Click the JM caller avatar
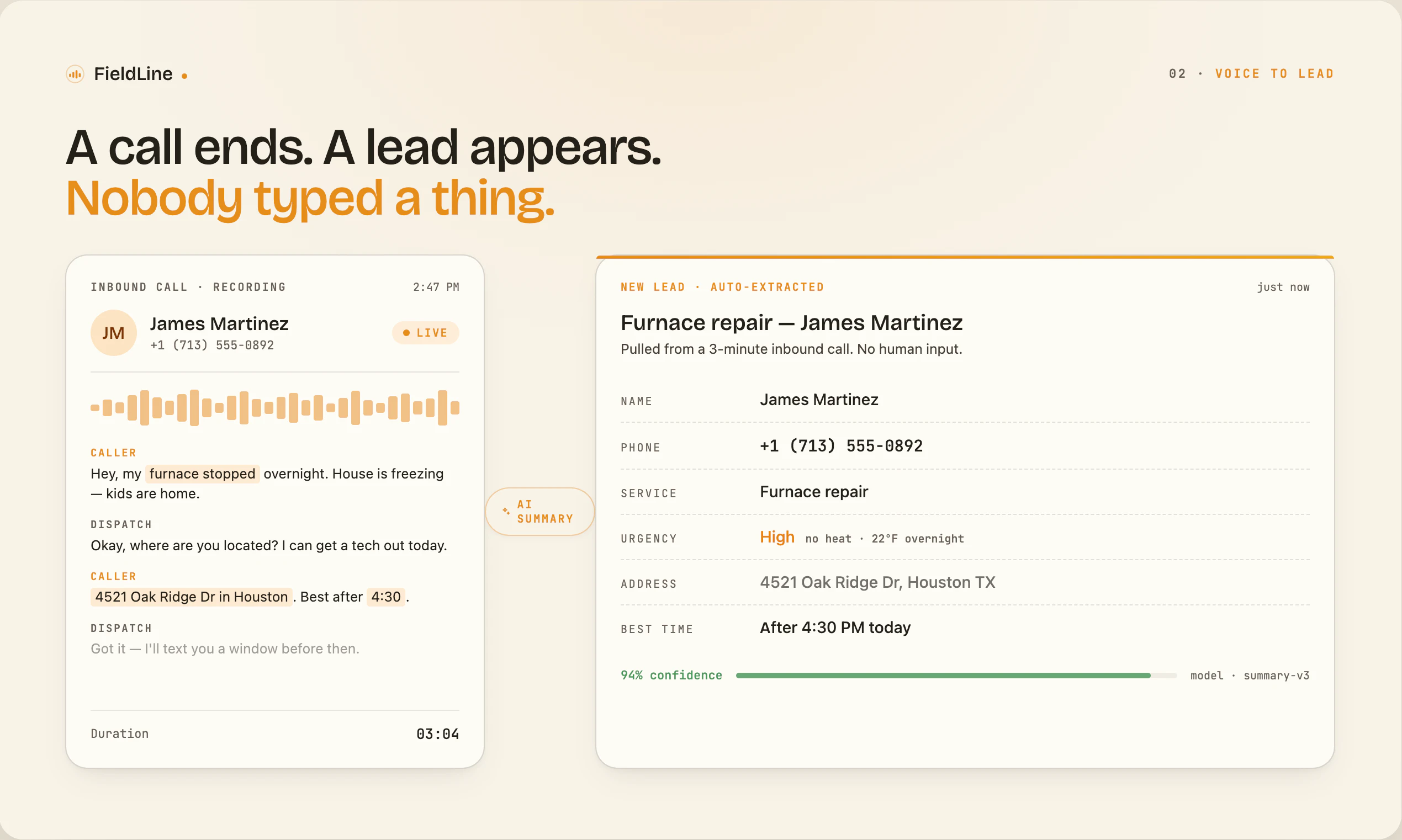This screenshot has width=1402, height=840. [113, 333]
